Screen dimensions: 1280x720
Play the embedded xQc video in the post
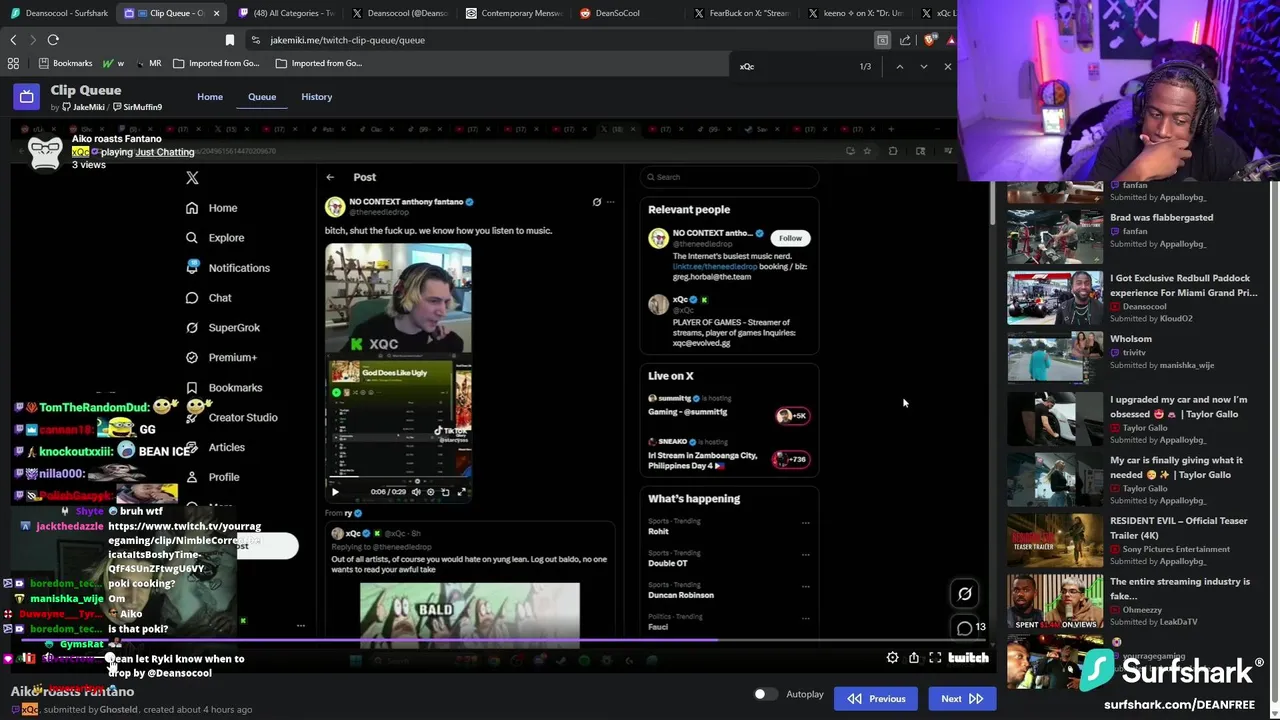[335, 491]
